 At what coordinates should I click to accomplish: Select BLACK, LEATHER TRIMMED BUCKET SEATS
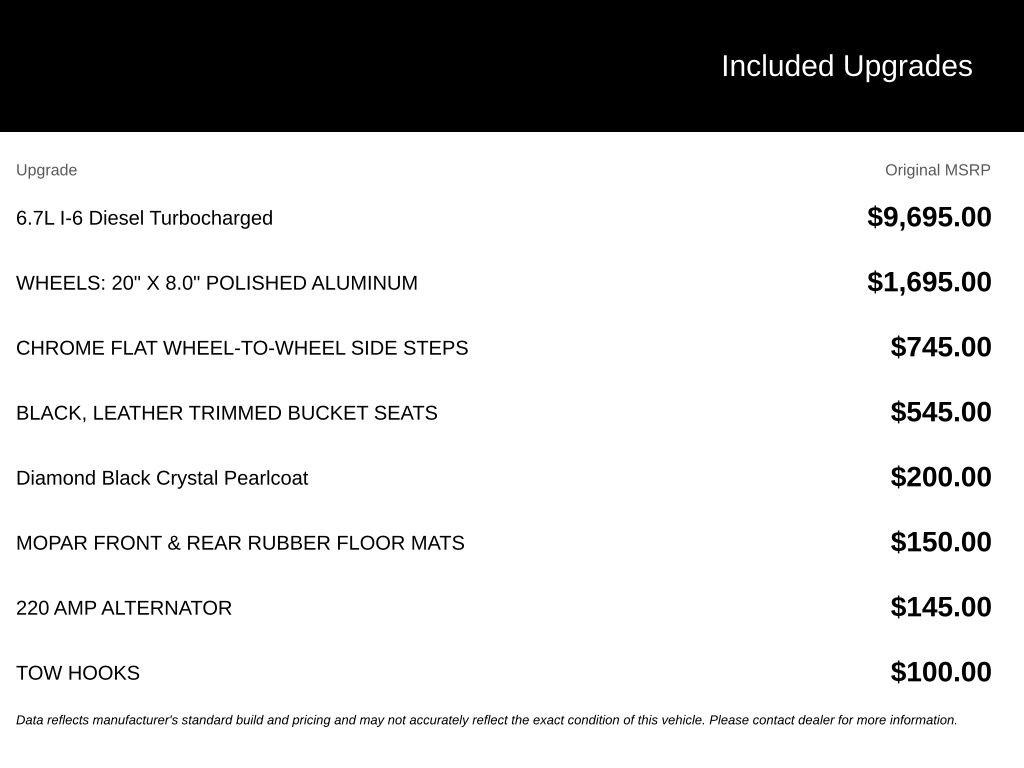tap(227, 413)
